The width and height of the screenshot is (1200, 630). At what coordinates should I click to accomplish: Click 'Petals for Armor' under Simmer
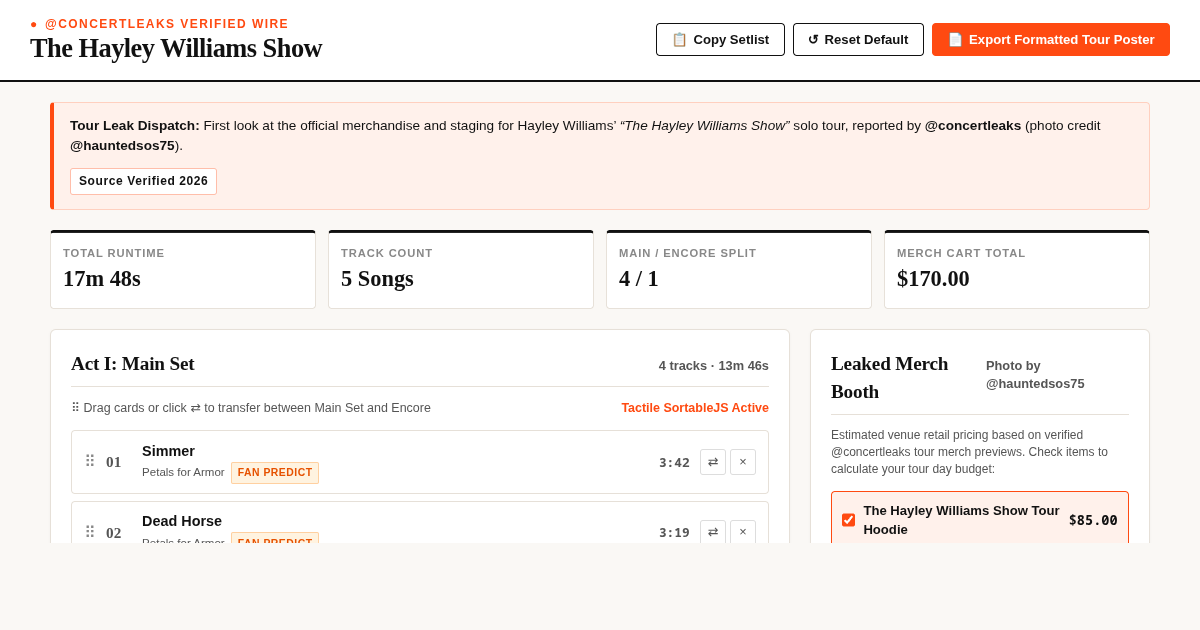[x=183, y=472]
